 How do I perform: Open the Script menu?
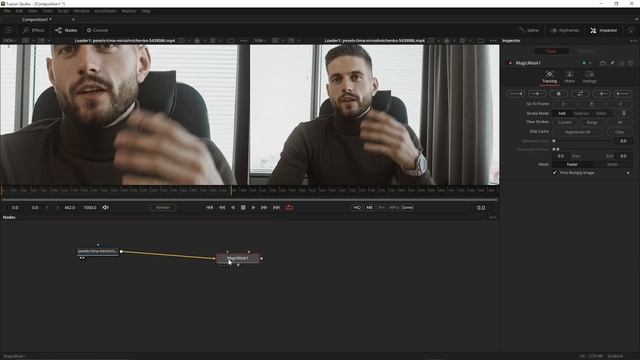pos(63,11)
